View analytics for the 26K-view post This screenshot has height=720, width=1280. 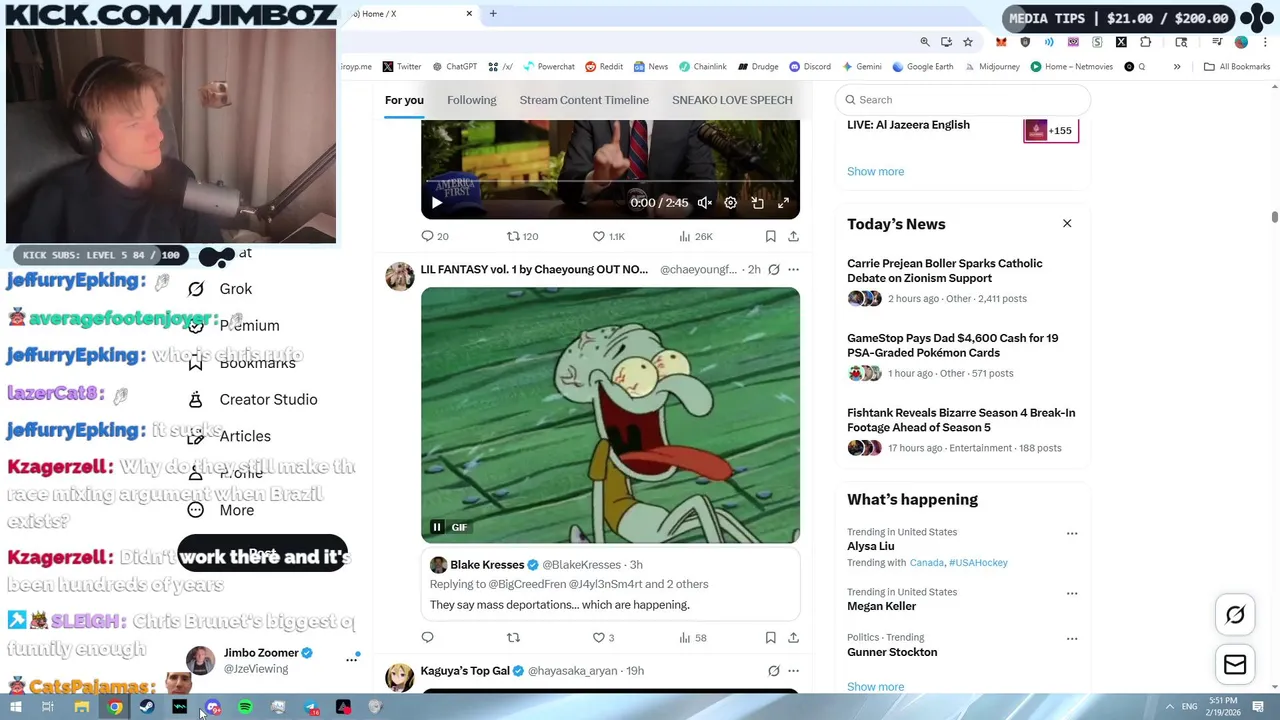(695, 236)
